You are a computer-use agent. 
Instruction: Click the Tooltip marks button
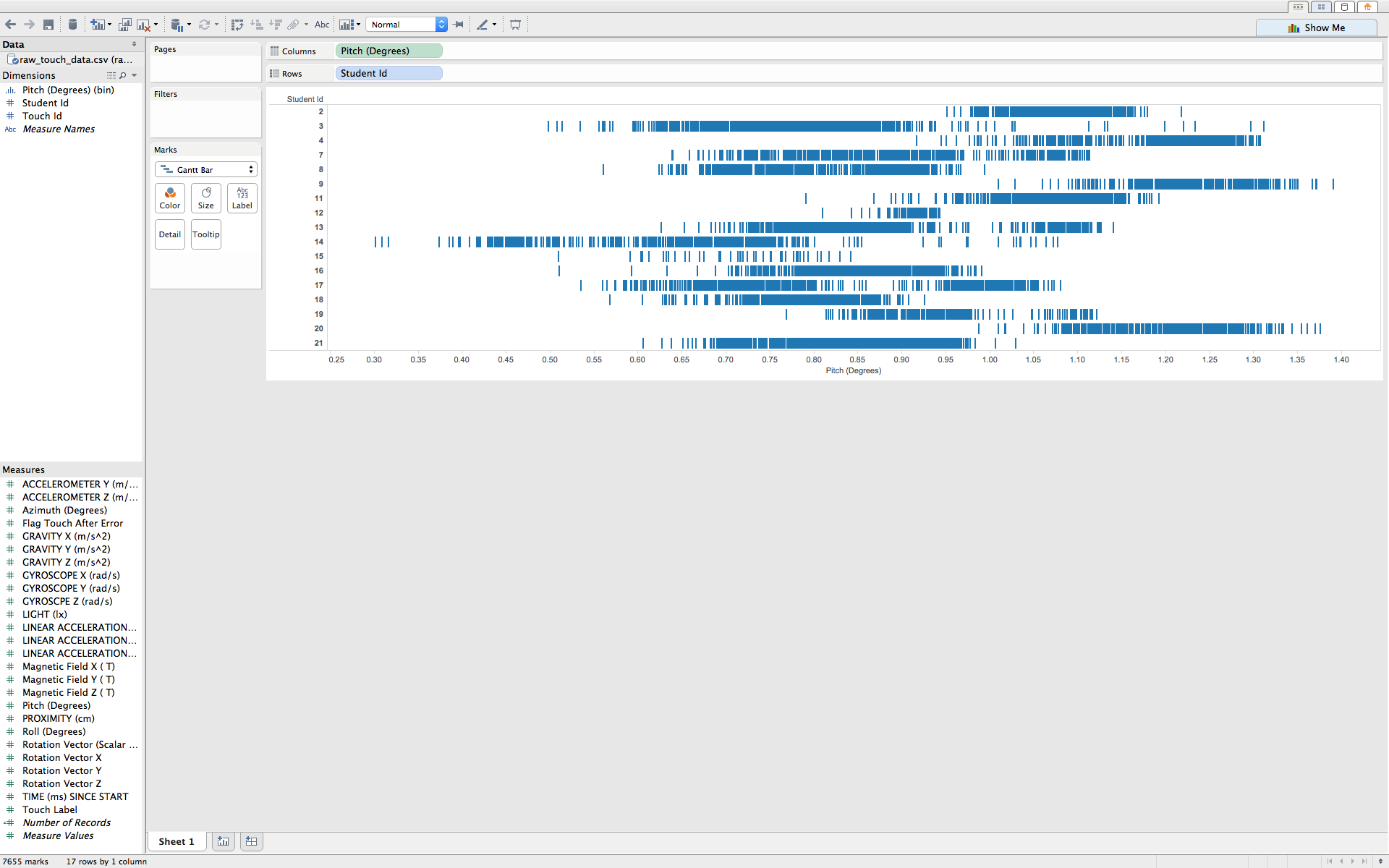point(205,234)
